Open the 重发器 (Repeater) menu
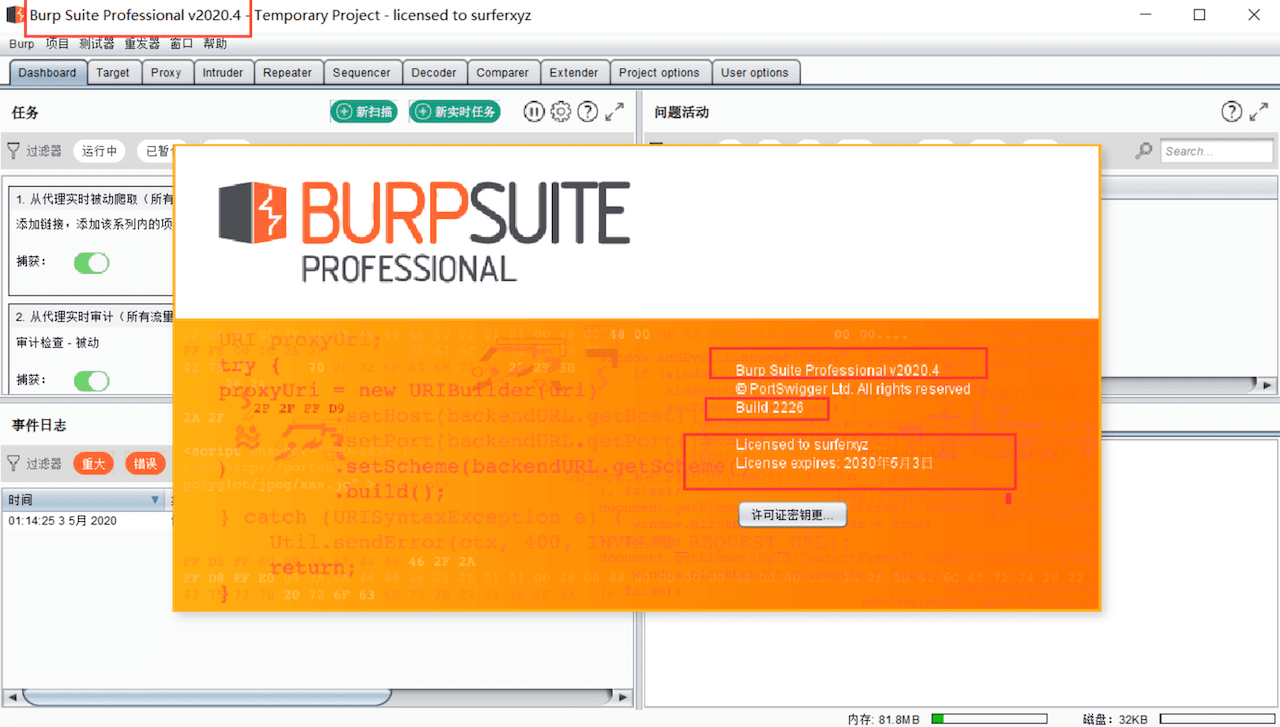This screenshot has height=727, width=1280. click(x=142, y=44)
